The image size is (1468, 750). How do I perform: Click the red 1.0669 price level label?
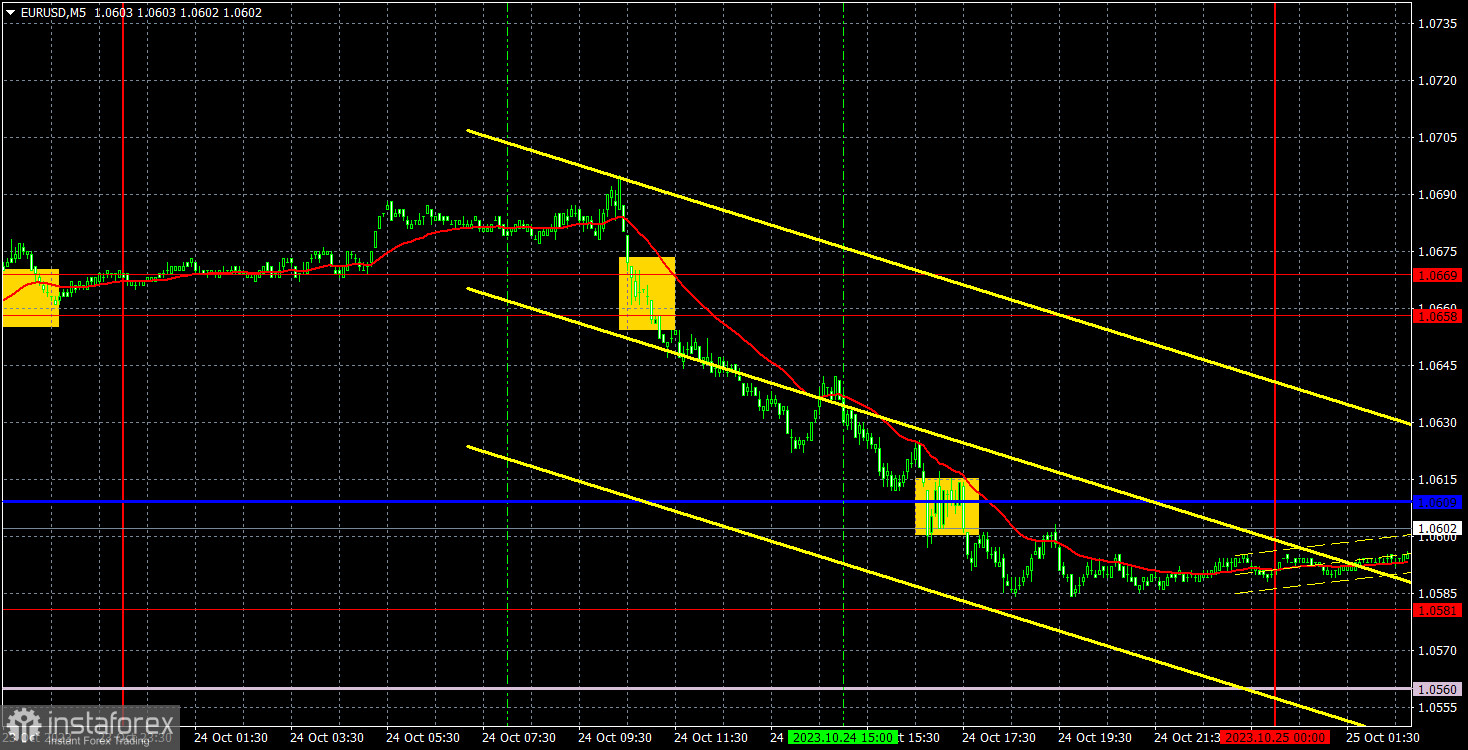(1438, 274)
